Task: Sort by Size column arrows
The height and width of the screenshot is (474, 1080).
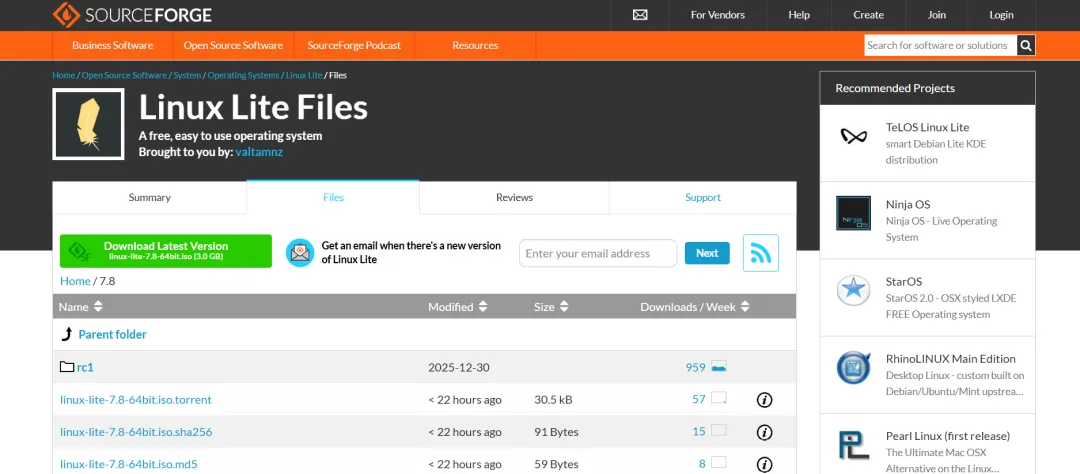Action: (564, 307)
